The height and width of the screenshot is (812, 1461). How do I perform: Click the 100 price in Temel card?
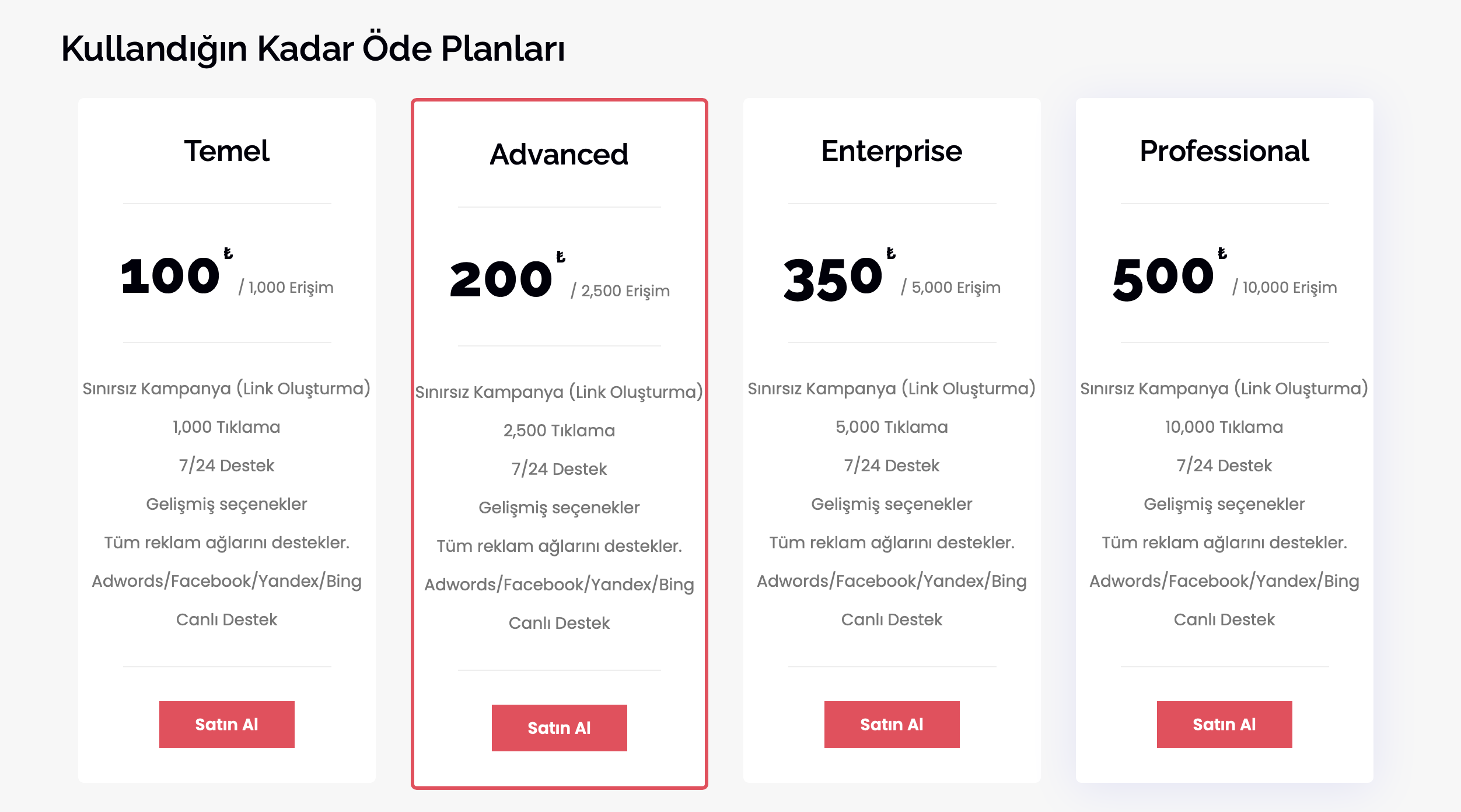[170, 276]
